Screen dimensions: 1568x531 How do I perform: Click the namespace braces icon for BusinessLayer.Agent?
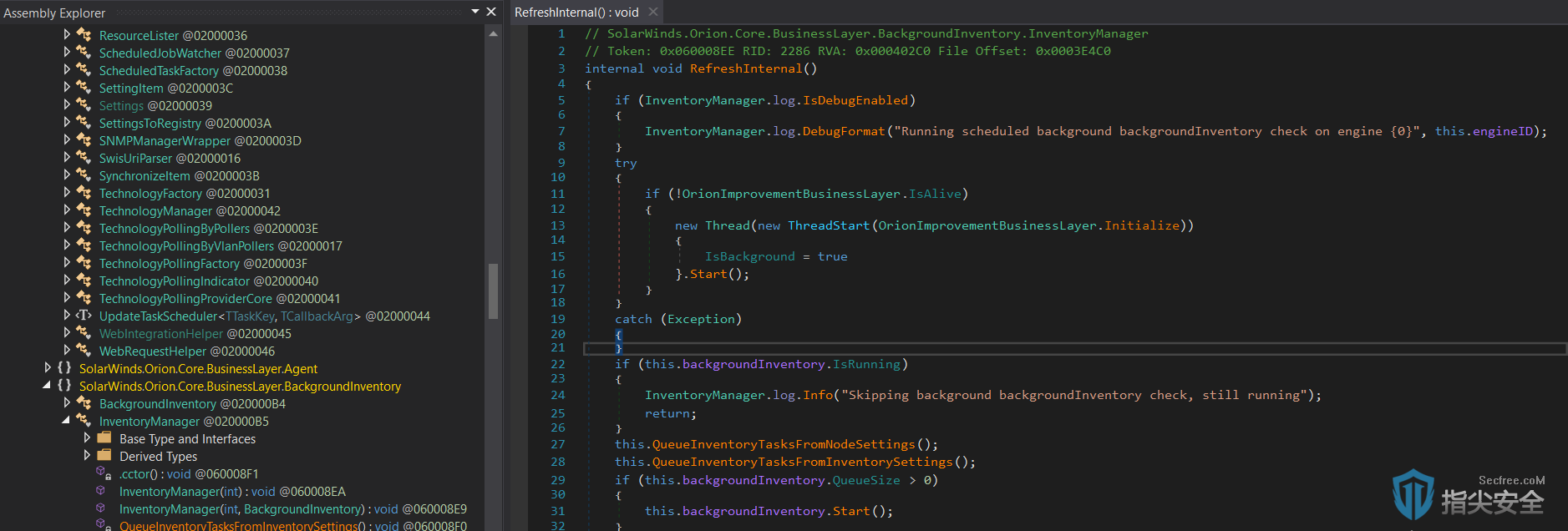pyautogui.click(x=63, y=368)
